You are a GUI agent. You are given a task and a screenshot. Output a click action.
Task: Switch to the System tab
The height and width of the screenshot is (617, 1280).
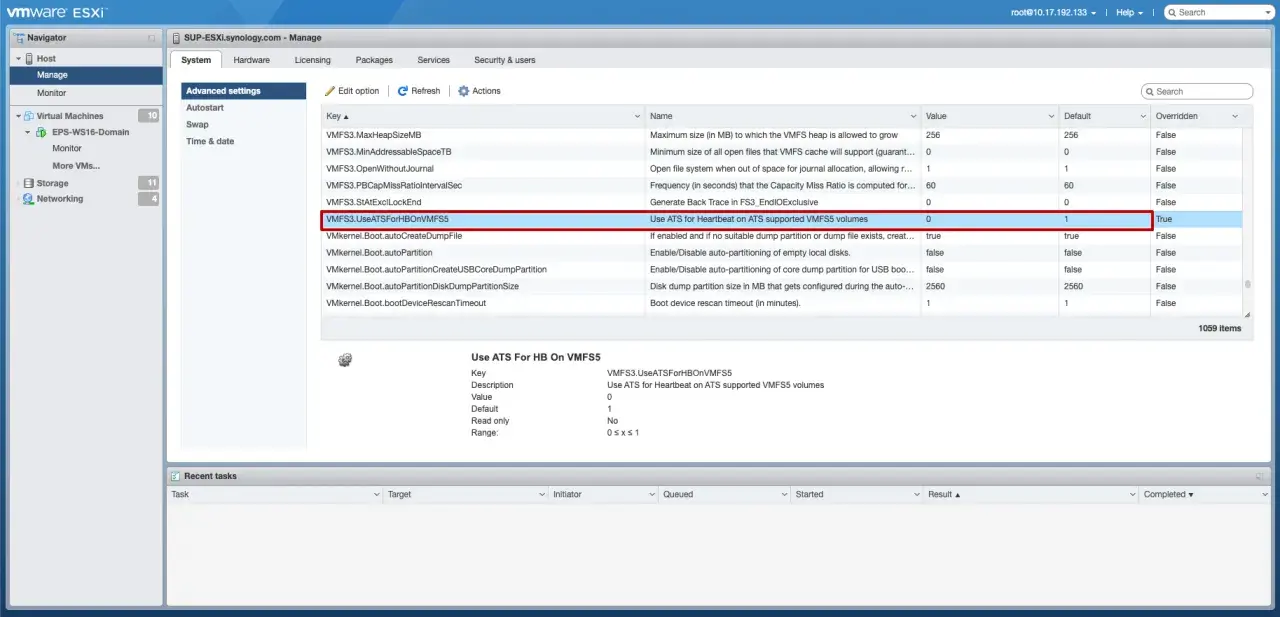point(196,60)
